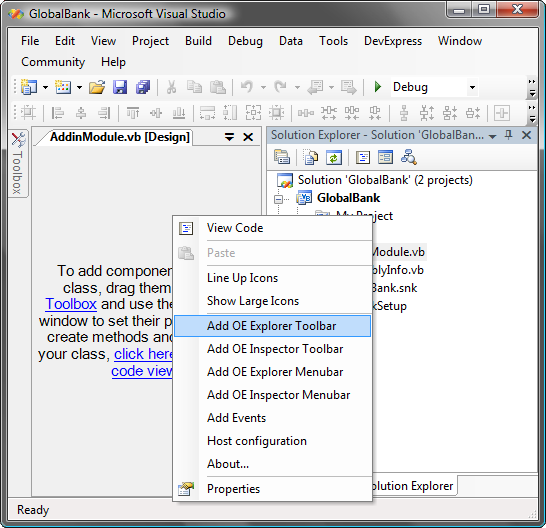This screenshot has height=528, width=546.
Task: Save the current file with floppy icon
Action: tap(120, 87)
